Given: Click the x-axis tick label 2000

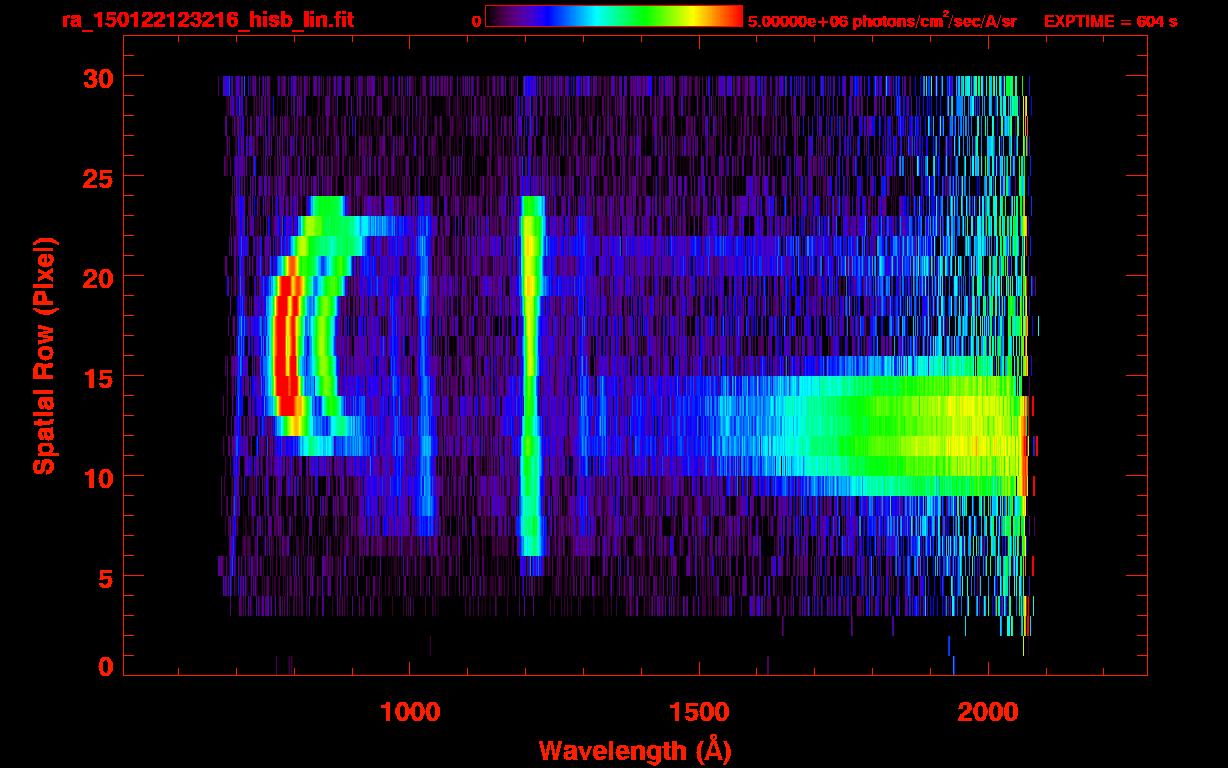Looking at the screenshot, I should 988,711.
